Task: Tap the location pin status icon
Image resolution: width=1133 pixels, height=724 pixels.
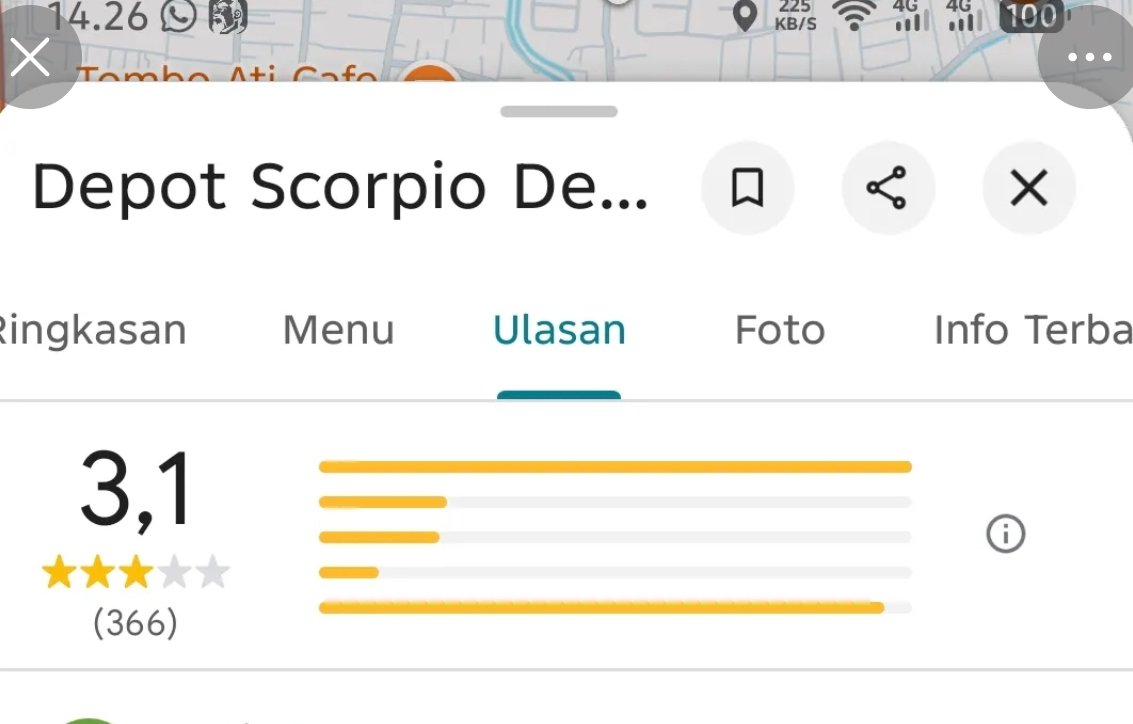Action: pos(745,15)
